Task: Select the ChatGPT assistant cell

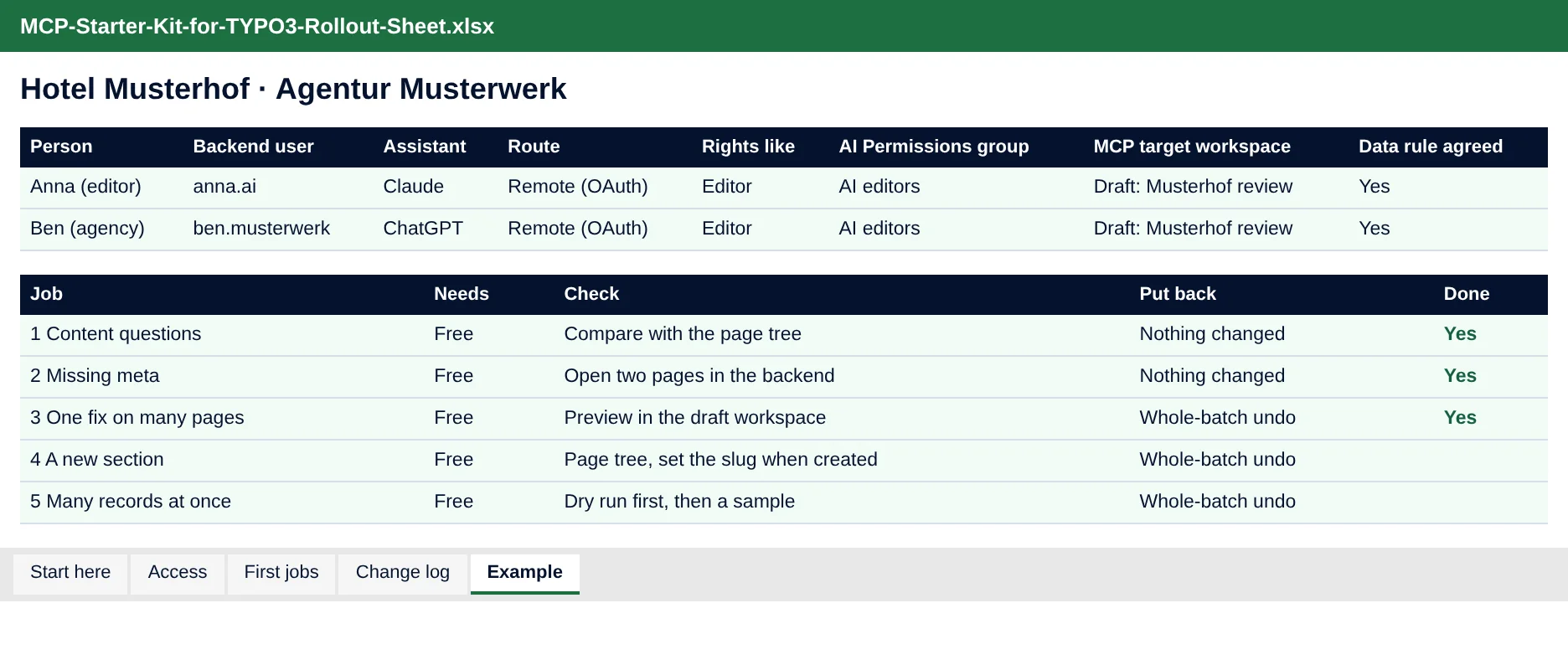Action: coord(423,229)
